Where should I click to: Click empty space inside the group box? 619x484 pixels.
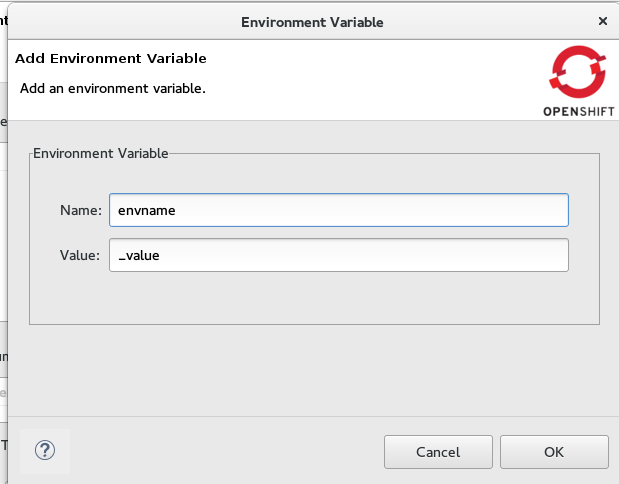314,300
